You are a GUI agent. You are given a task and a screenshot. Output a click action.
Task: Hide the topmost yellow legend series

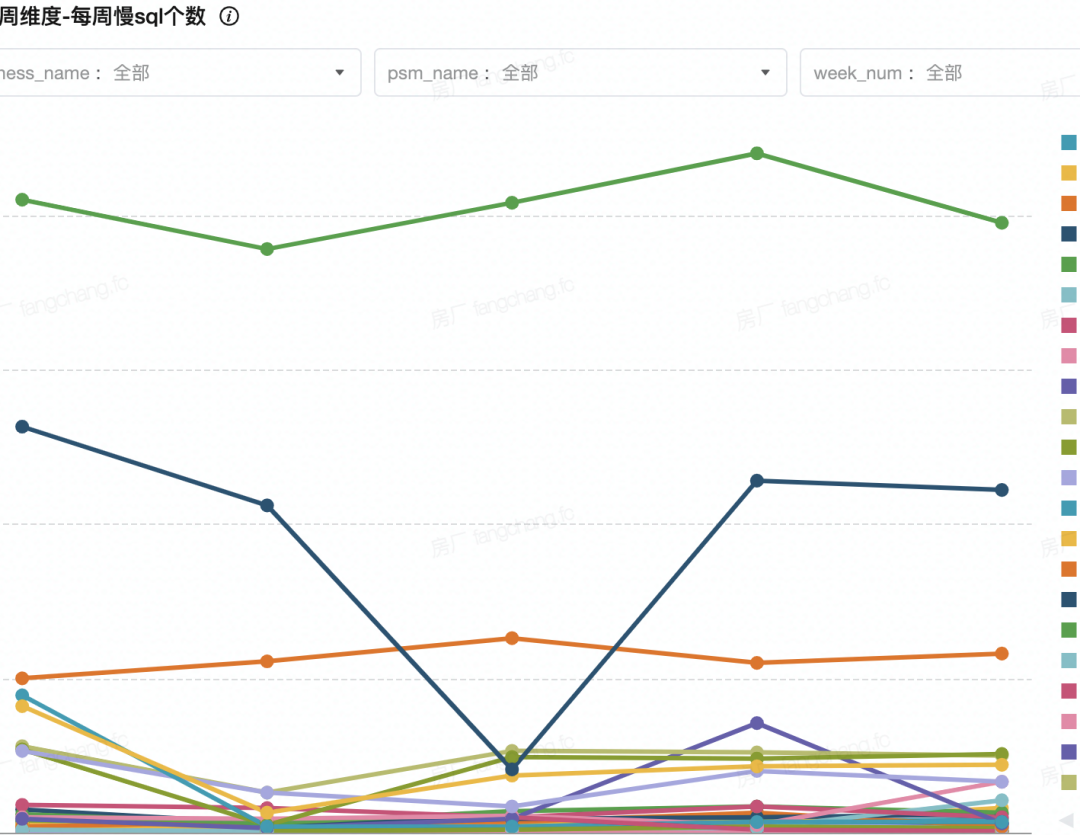coord(1068,172)
